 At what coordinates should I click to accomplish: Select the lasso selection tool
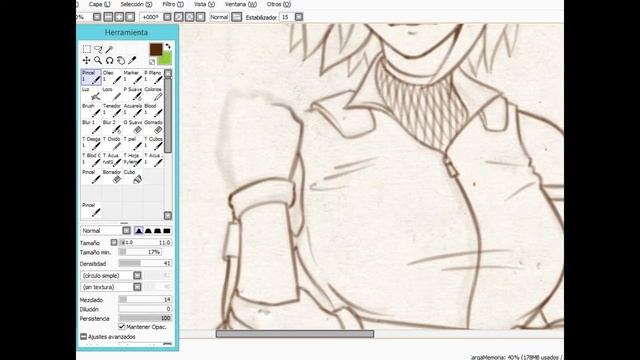(x=98, y=49)
